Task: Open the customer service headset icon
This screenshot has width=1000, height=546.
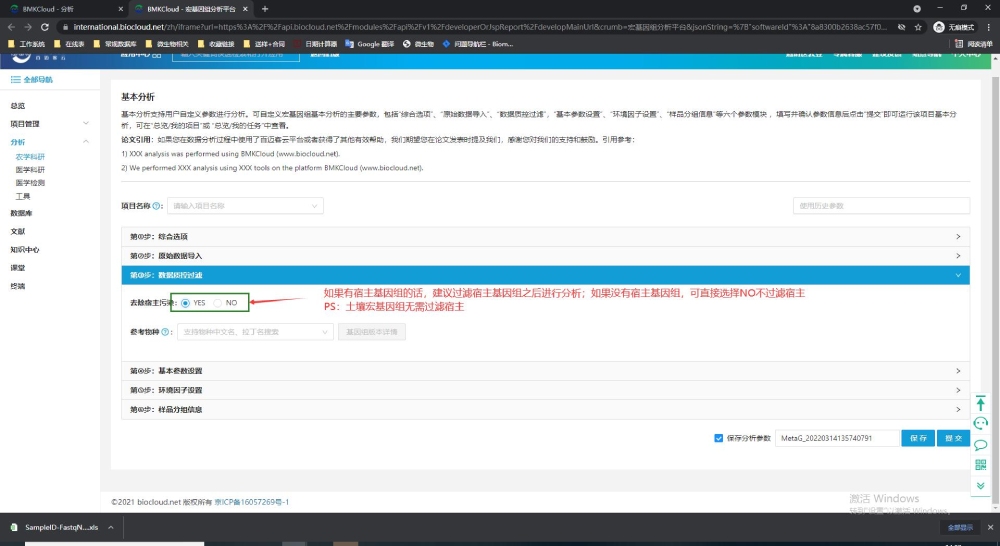Action: coord(980,424)
